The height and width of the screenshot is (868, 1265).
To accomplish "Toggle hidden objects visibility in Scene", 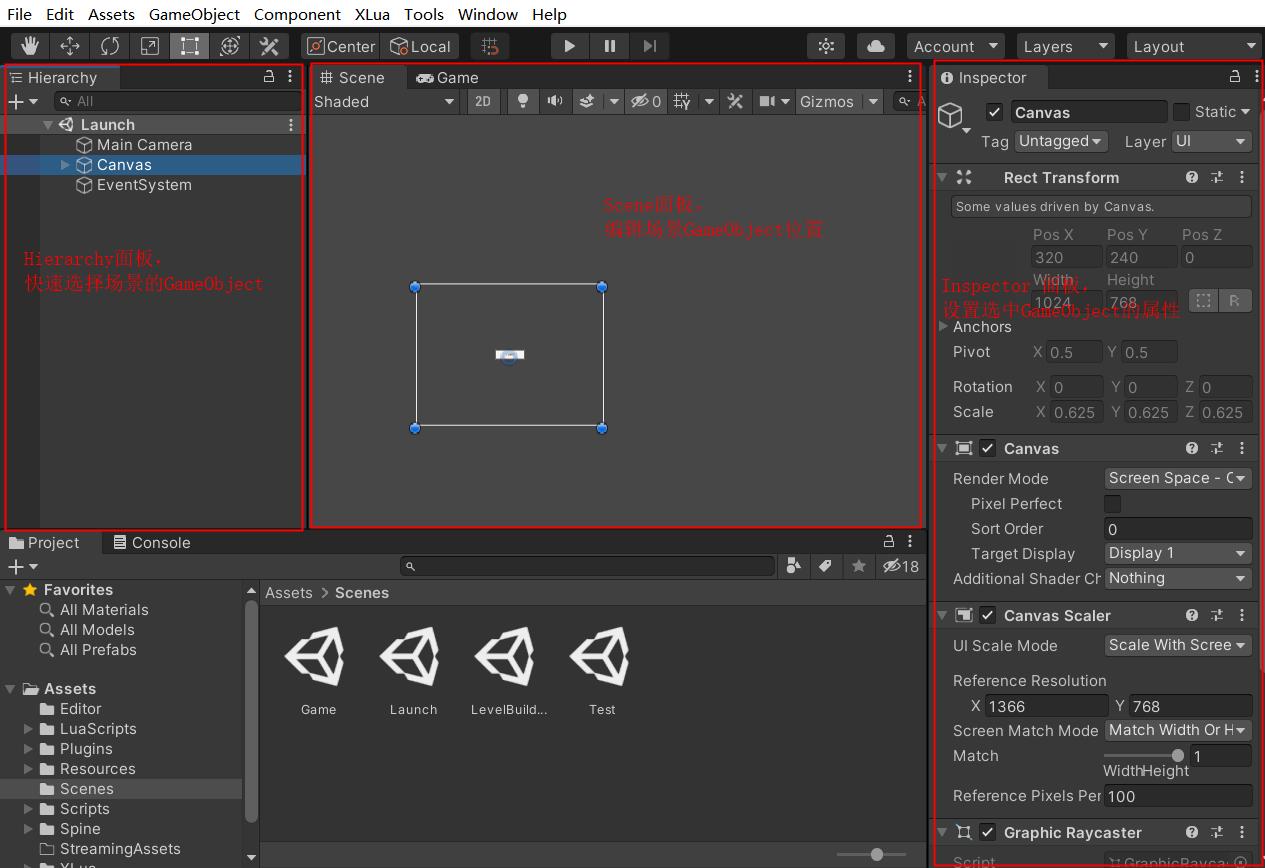I will click(x=645, y=101).
